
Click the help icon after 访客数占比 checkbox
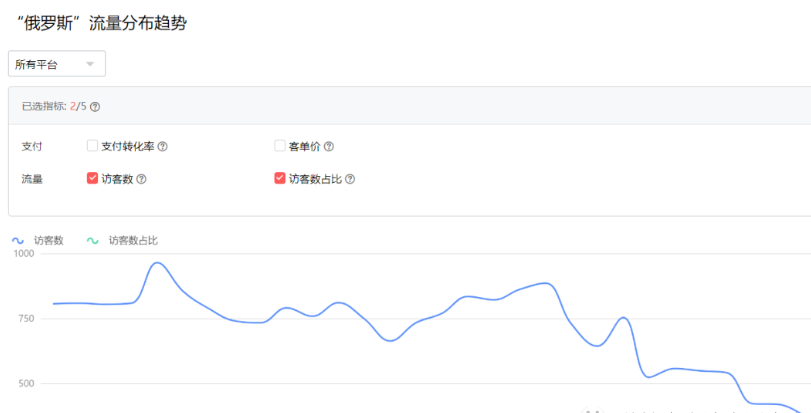(350, 179)
